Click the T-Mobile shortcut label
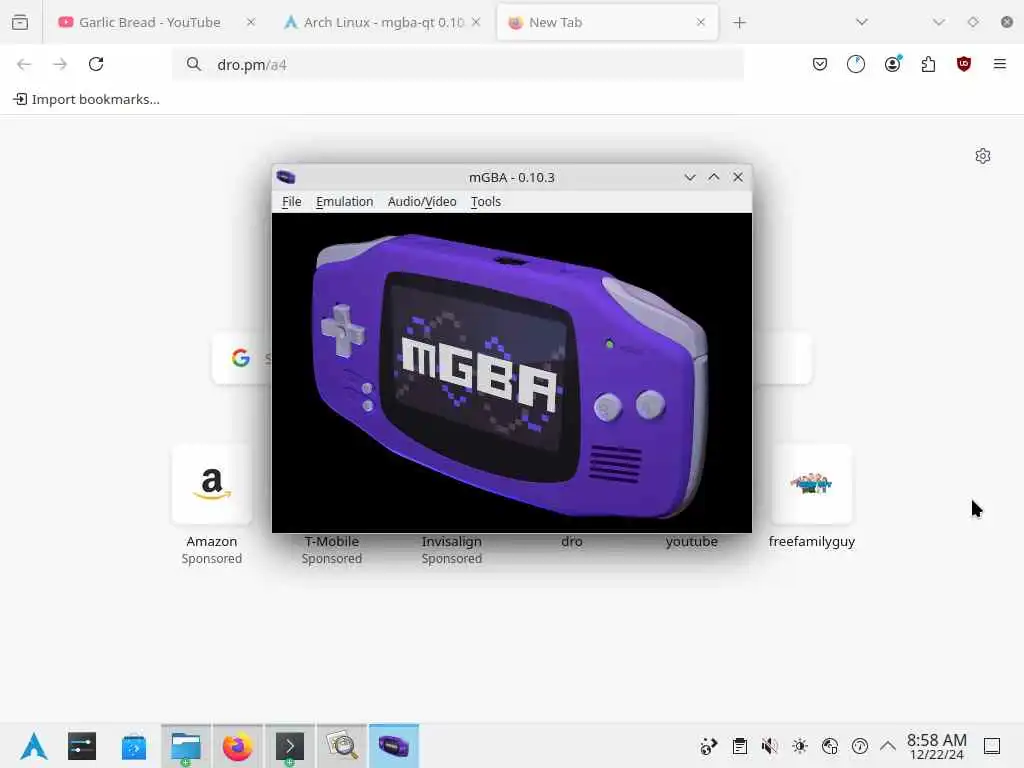The height and width of the screenshot is (768, 1024). click(332, 541)
